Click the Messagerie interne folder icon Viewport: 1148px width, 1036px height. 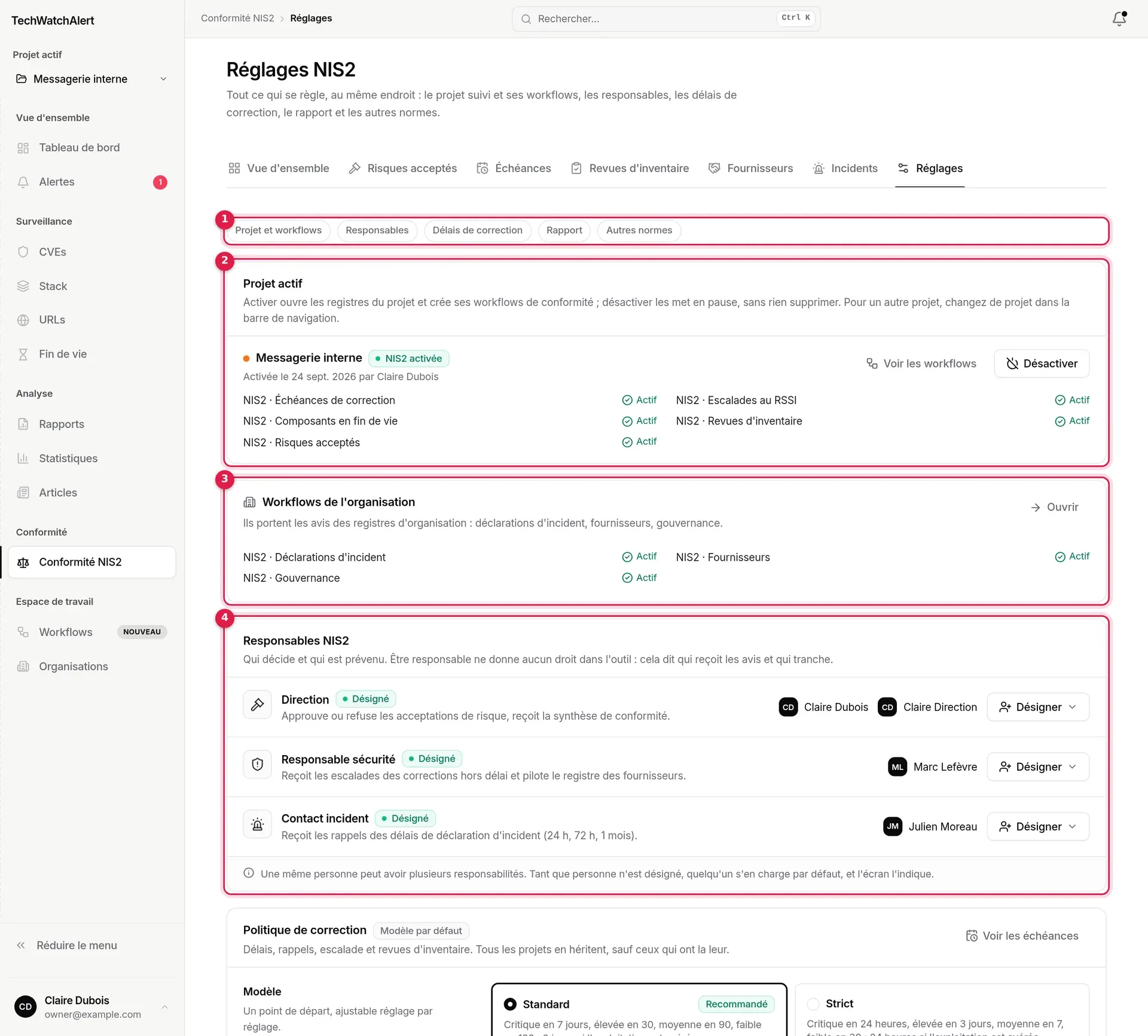click(22, 79)
